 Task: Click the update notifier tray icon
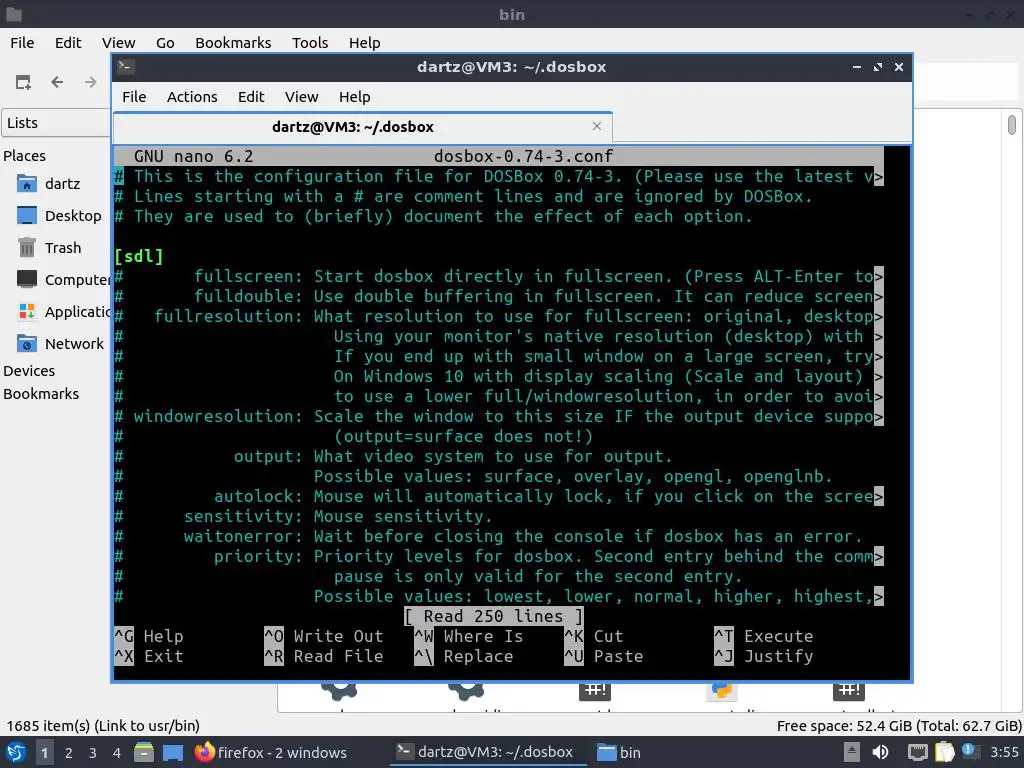[970, 751]
